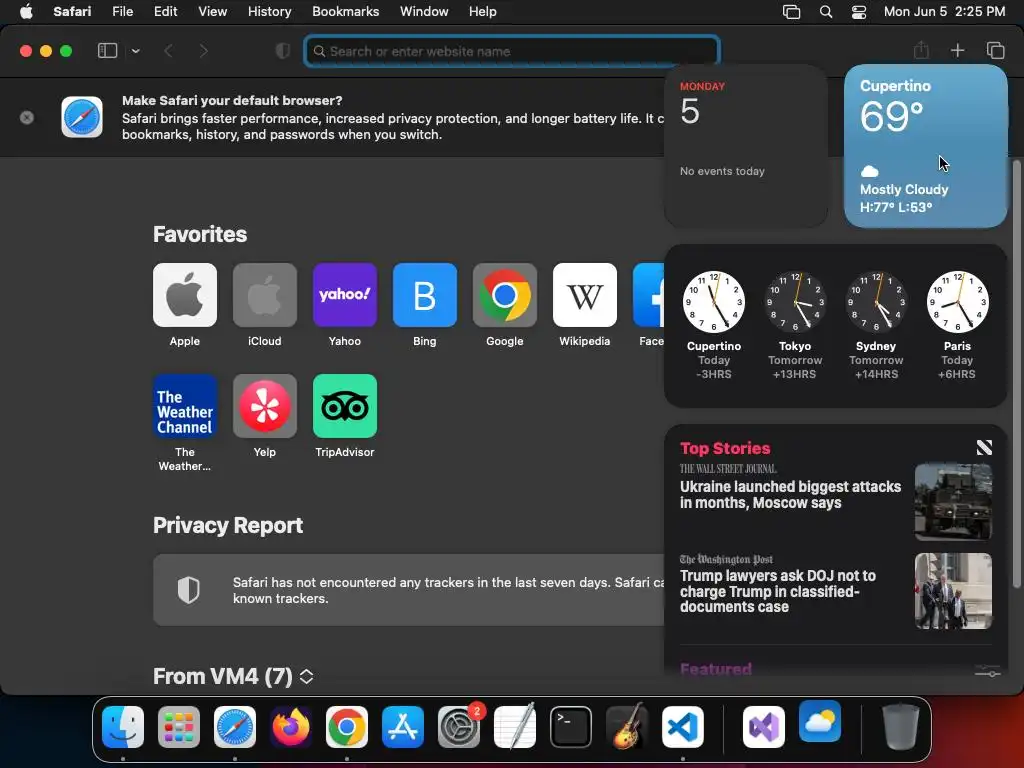Open the start page settings sliders icon
The height and width of the screenshot is (768, 1024).
987,671
